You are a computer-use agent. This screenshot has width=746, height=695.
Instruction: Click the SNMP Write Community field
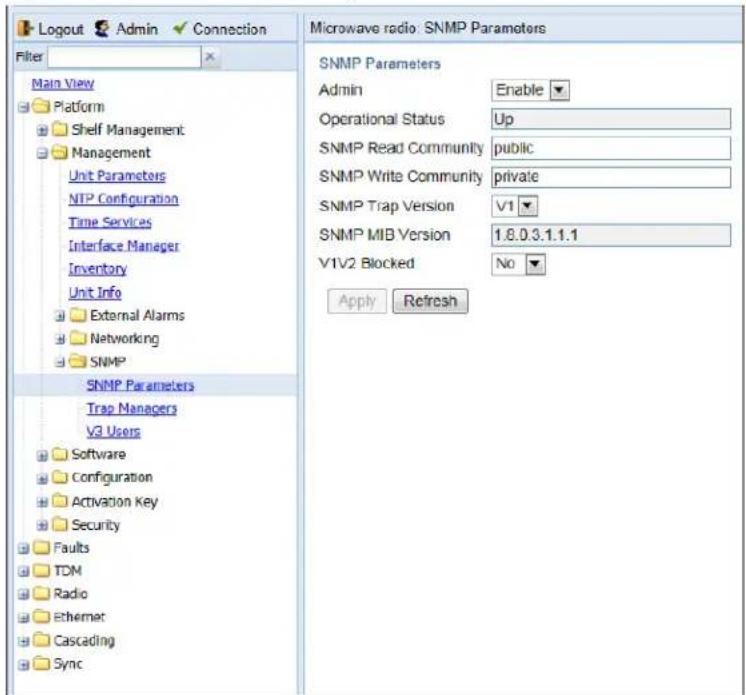click(611, 177)
